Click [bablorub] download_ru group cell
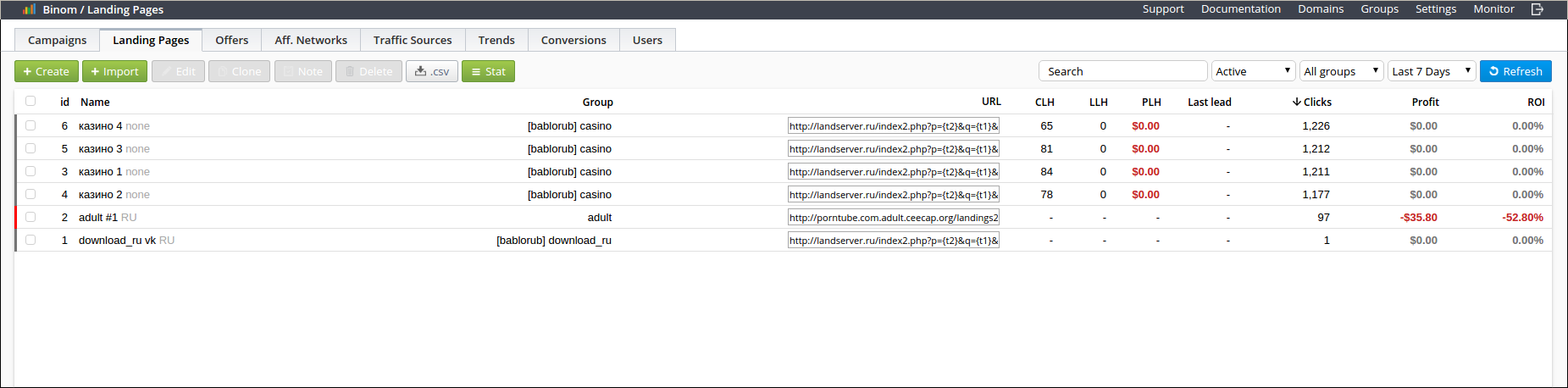The image size is (1568, 388). coord(554,240)
